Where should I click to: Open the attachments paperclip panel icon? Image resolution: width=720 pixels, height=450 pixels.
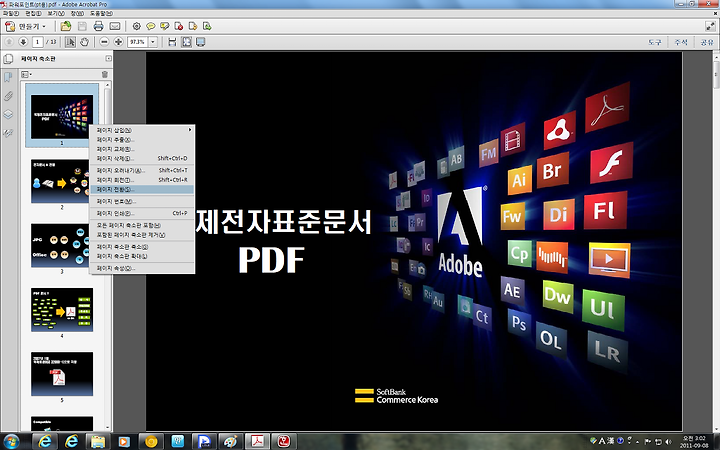[8, 96]
